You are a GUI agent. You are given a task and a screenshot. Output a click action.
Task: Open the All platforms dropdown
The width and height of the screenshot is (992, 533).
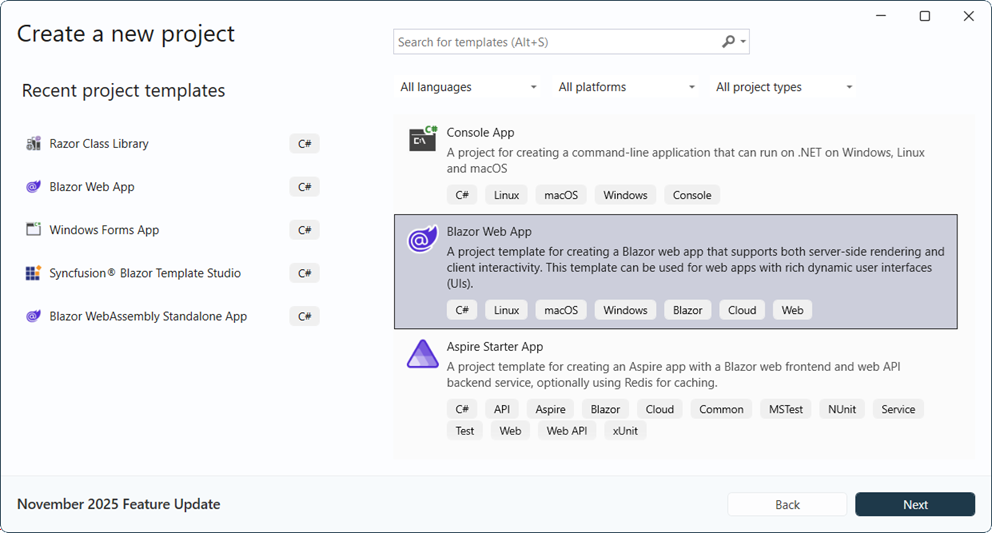(626, 87)
